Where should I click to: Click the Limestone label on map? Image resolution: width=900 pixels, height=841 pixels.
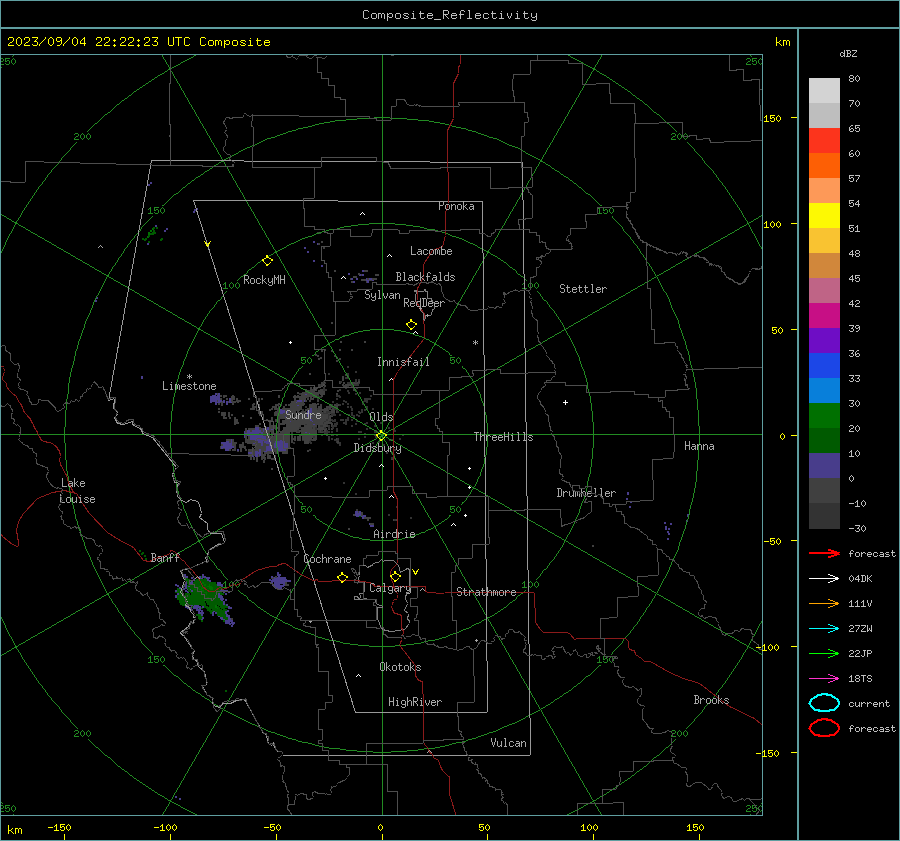pyautogui.click(x=189, y=386)
